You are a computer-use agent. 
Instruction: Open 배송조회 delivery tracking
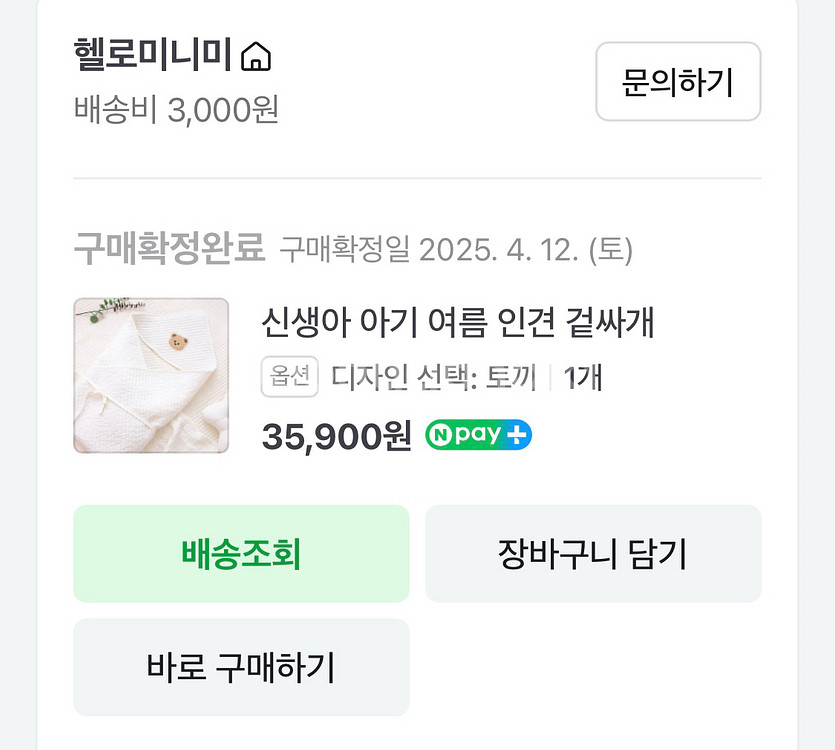click(241, 554)
